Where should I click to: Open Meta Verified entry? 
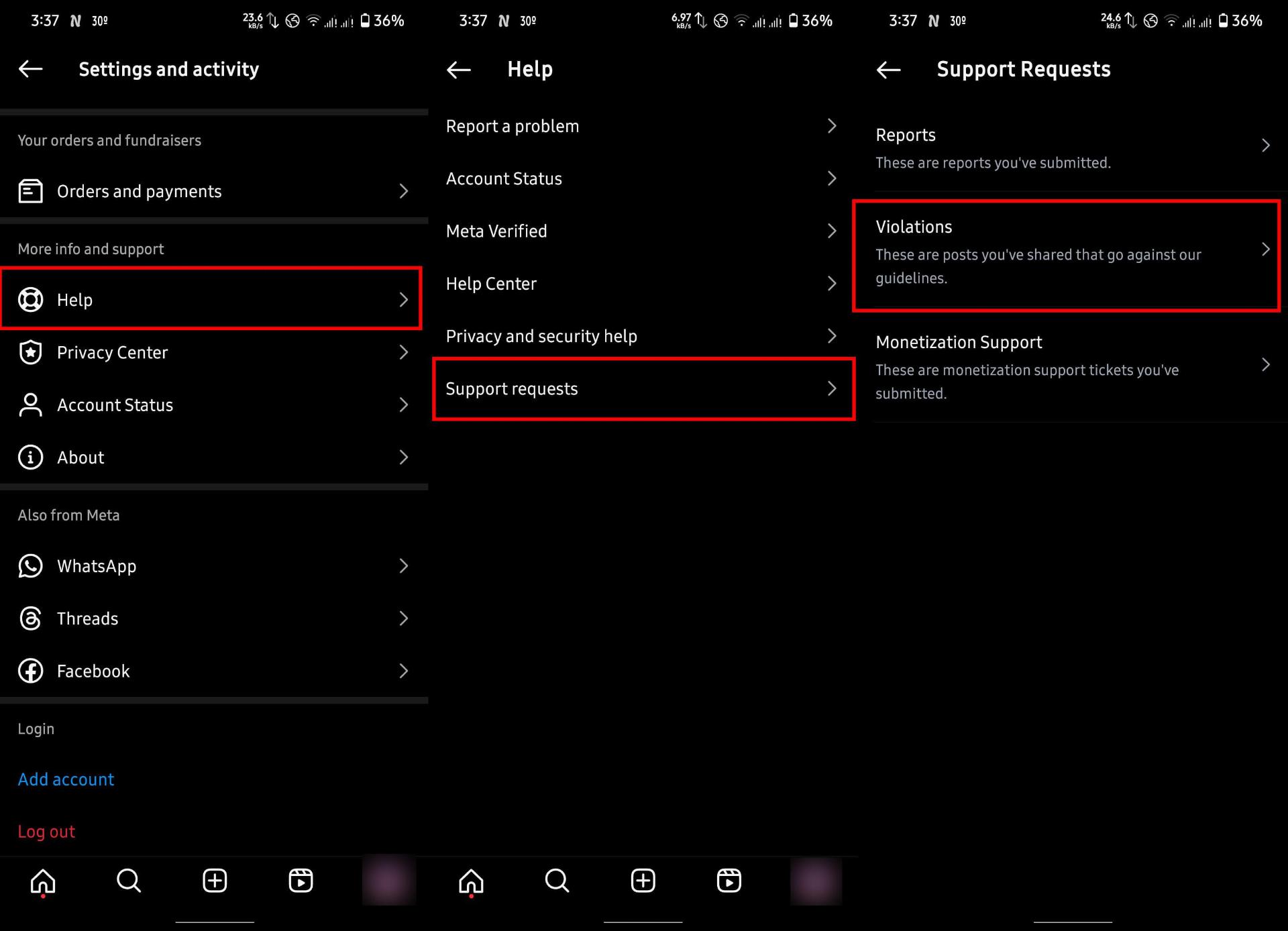pyautogui.click(x=643, y=231)
